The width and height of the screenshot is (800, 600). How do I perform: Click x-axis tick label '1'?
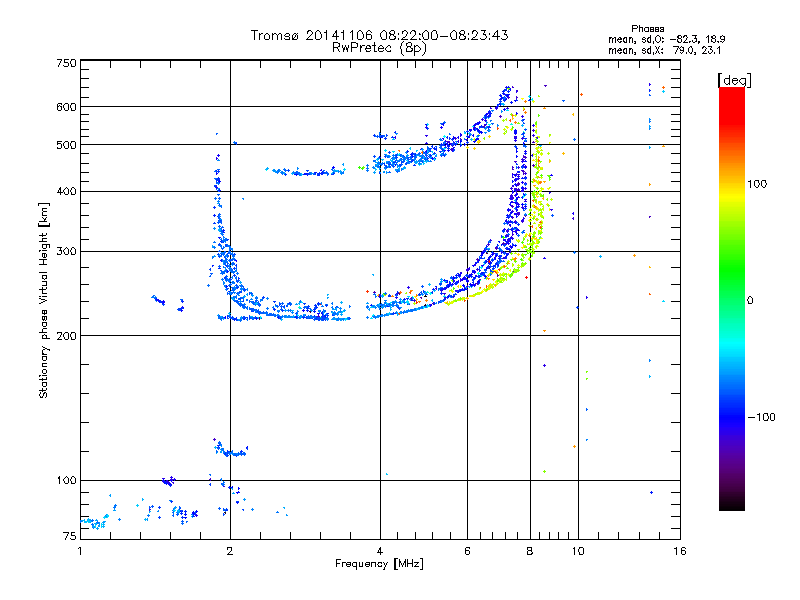pos(80,551)
